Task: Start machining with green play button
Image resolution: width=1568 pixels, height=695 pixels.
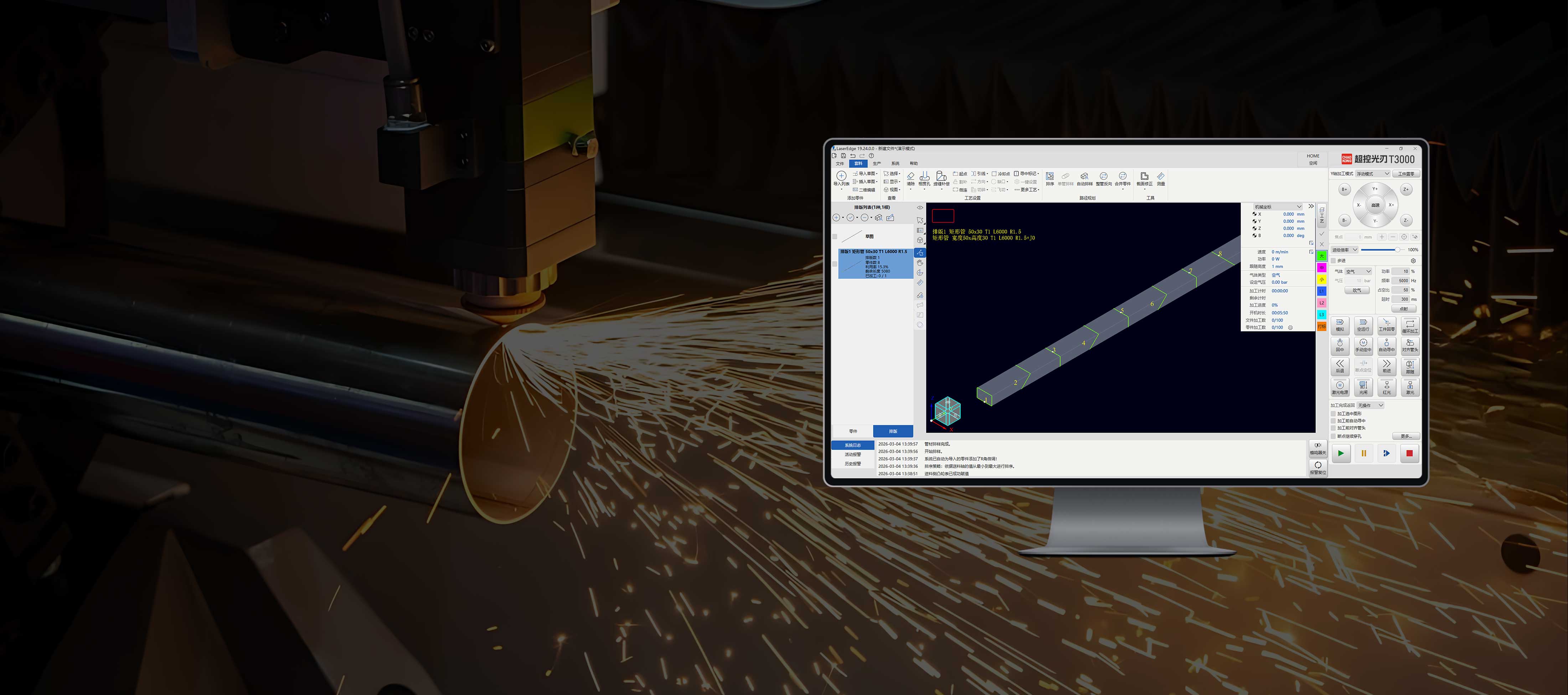Action: click(1341, 453)
